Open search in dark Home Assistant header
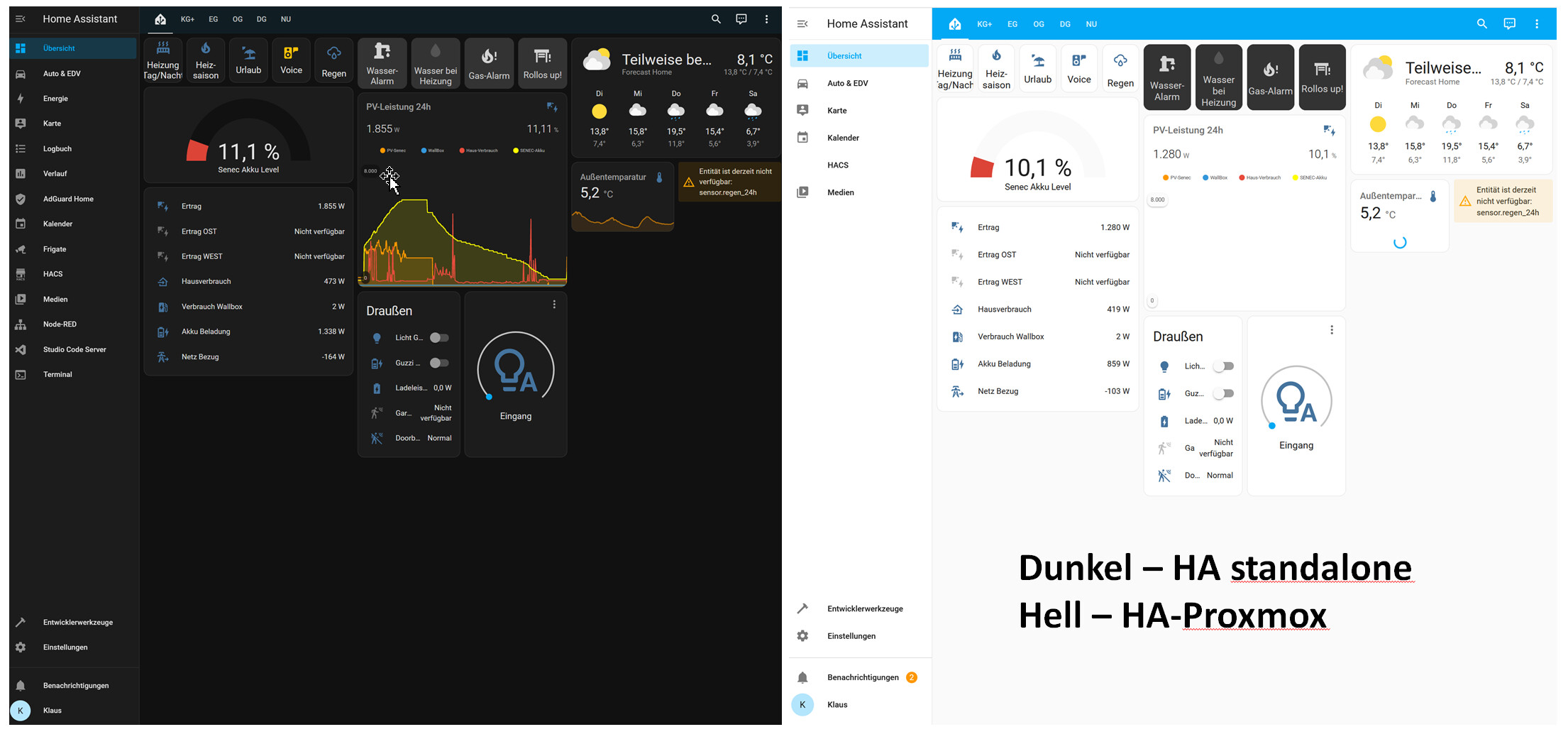1568x744 pixels. coord(716,19)
